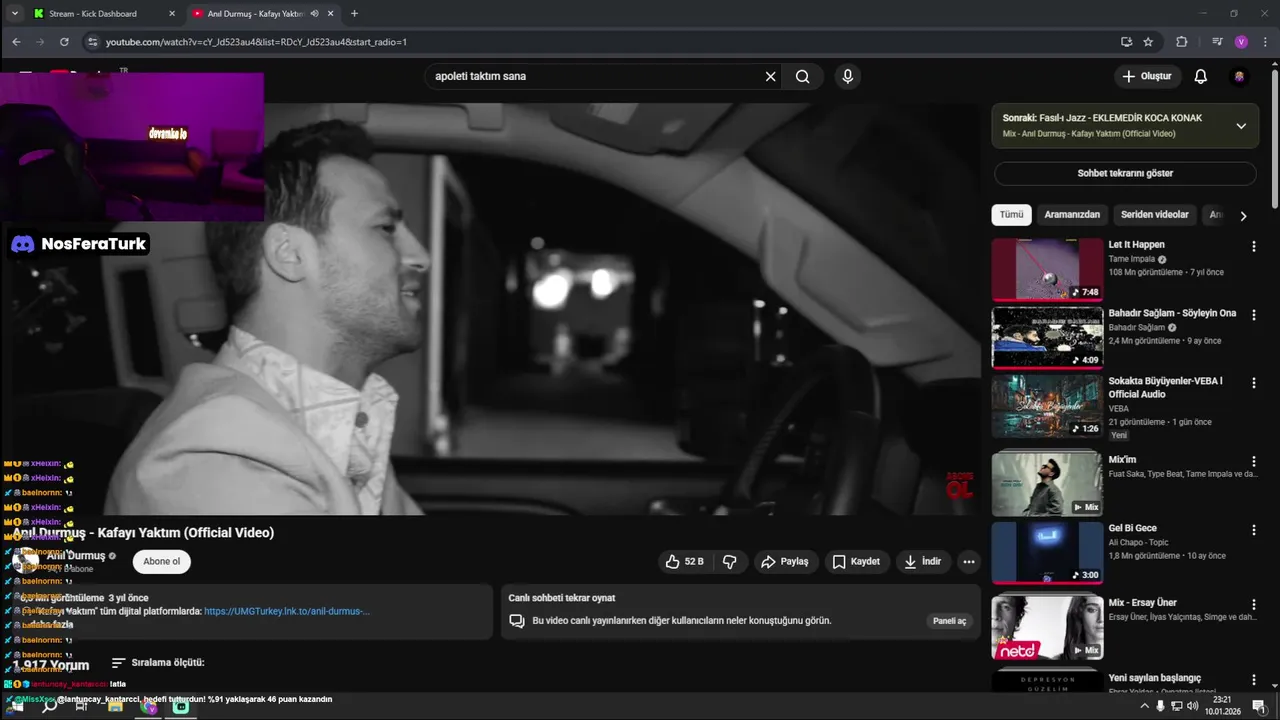1280x720 pixels.
Task: Show hidden system tray icons
Action: click(1144, 706)
